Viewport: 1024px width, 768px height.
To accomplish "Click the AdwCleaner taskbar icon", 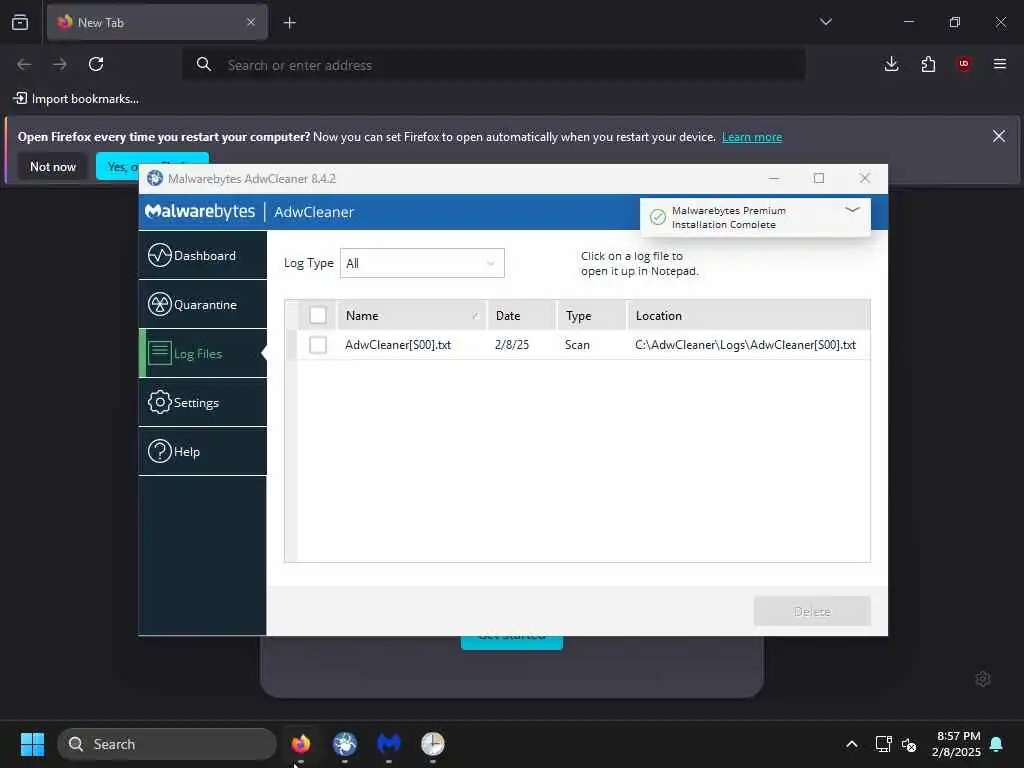I will [x=345, y=744].
